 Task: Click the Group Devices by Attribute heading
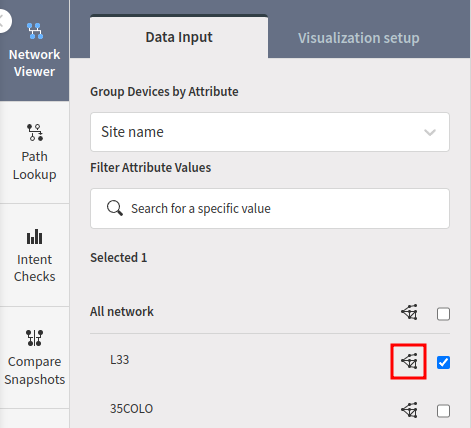[164, 92]
